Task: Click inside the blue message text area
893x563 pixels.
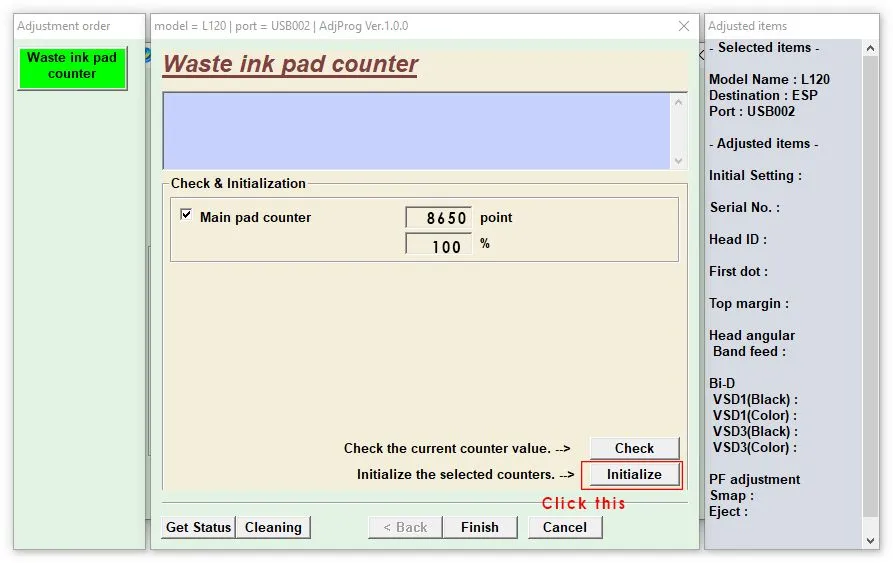Action: coord(416,131)
